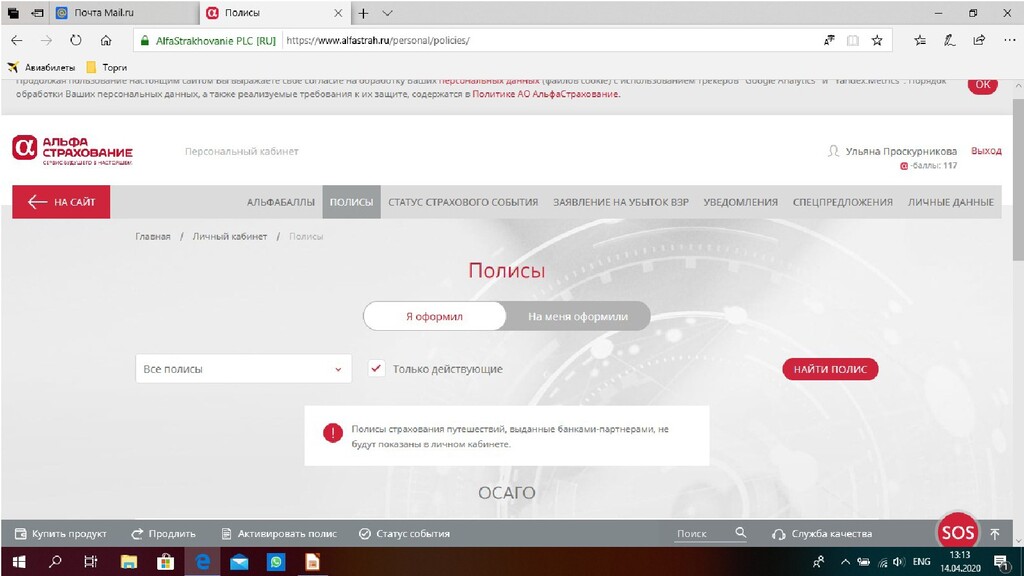Select the Я оформил toggle
The height and width of the screenshot is (576, 1024).
coord(434,316)
